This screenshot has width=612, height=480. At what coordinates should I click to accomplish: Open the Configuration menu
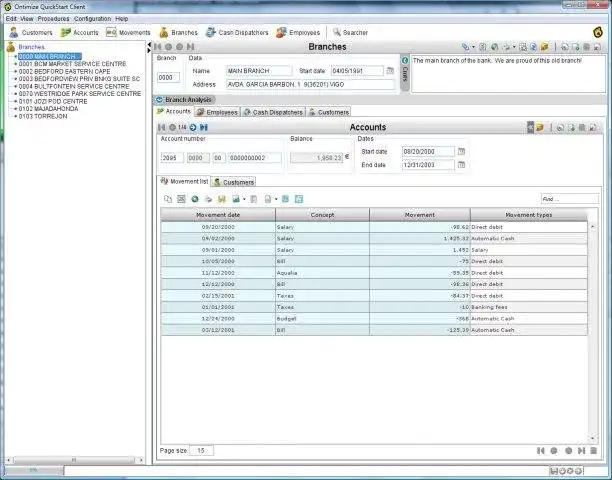pyautogui.click(x=93, y=19)
